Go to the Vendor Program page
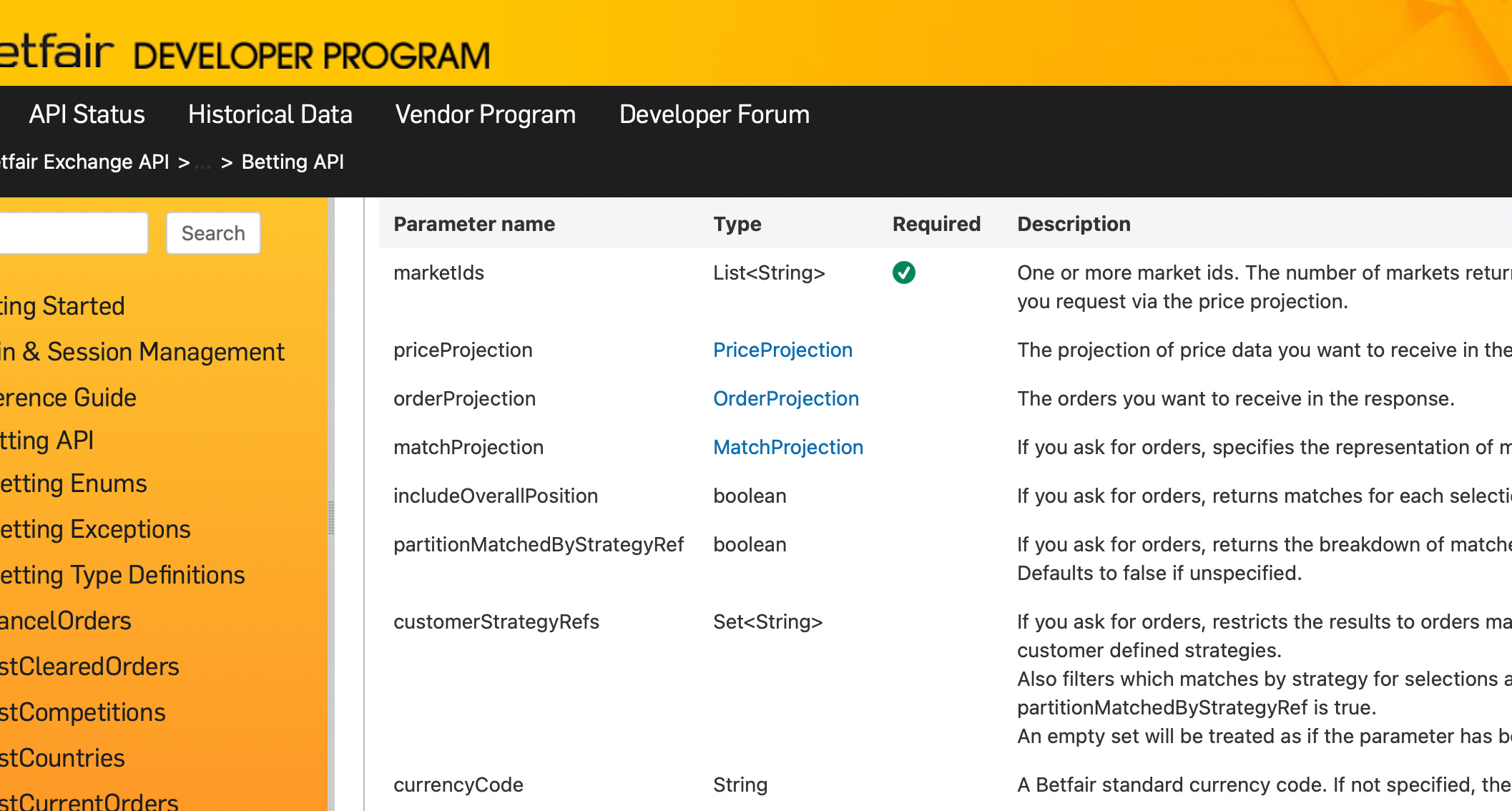 pyautogui.click(x=485, y=114)
